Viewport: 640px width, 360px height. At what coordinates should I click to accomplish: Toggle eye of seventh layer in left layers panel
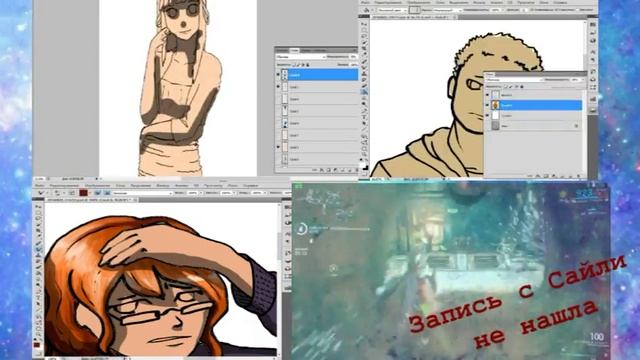pyautogui.click(x=278, y=147)
